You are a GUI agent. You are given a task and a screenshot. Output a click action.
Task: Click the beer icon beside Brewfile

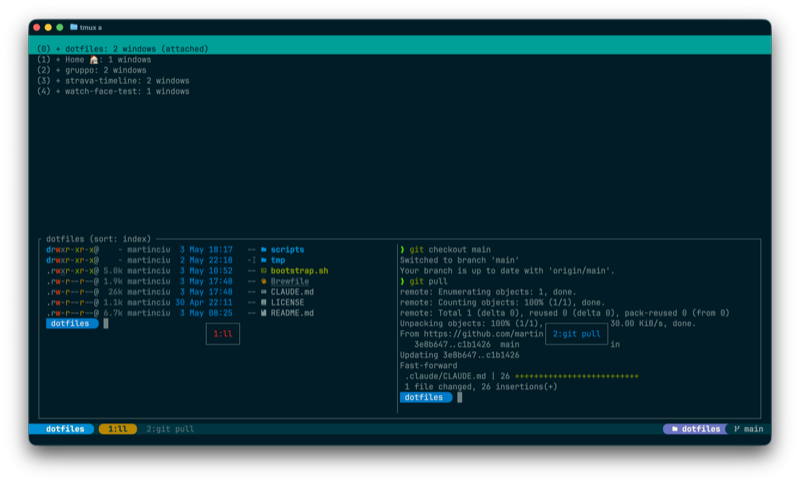tap(264, 281)
